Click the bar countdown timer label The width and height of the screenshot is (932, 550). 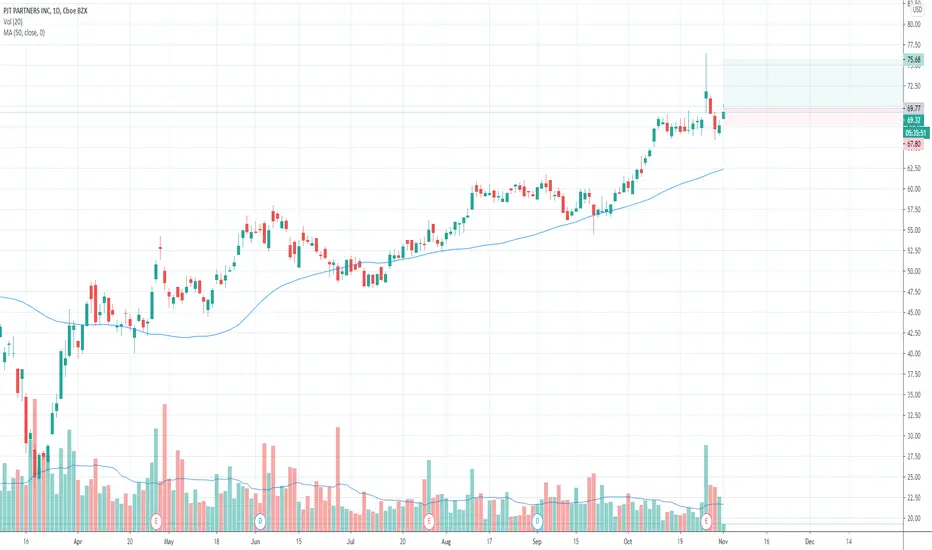pyautogui.click(x=916, y=133)
